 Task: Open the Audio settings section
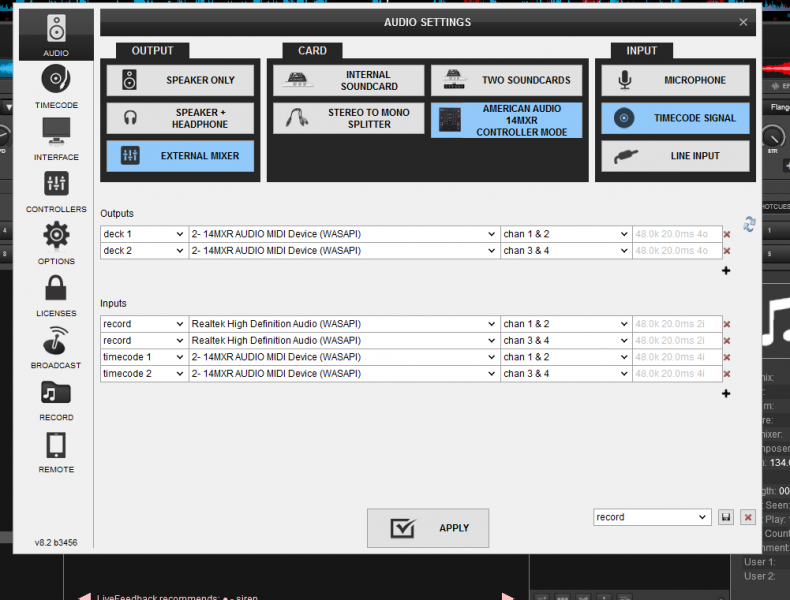(x=56, y=35)
